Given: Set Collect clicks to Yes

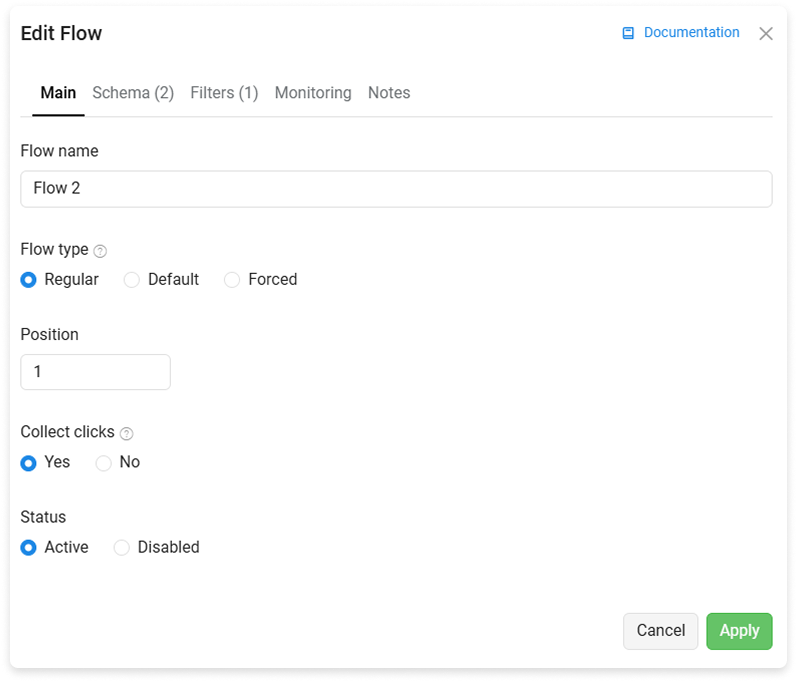Looking at the screenshot, I should tap(28, 463).
